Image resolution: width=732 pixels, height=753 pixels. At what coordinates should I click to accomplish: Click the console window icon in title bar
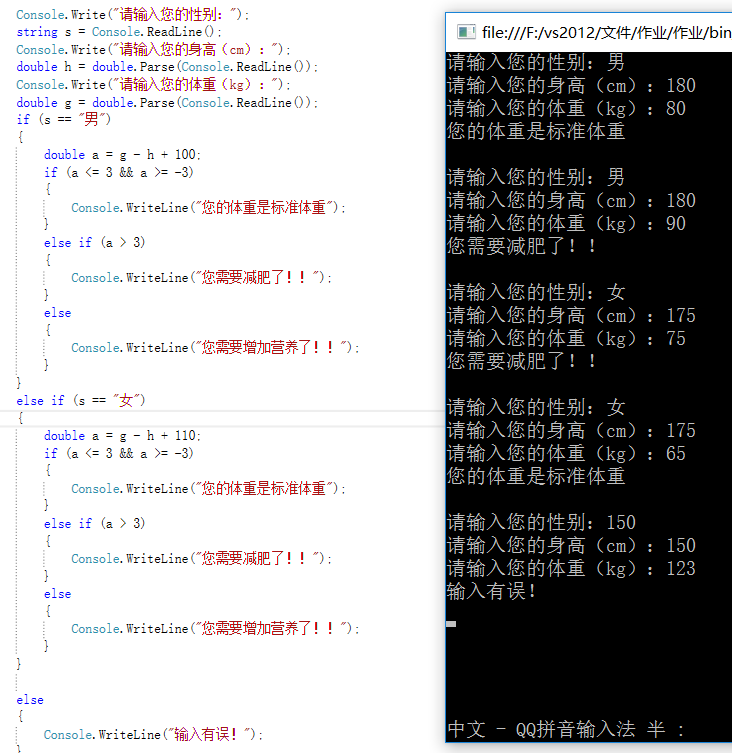coord(466,32)
